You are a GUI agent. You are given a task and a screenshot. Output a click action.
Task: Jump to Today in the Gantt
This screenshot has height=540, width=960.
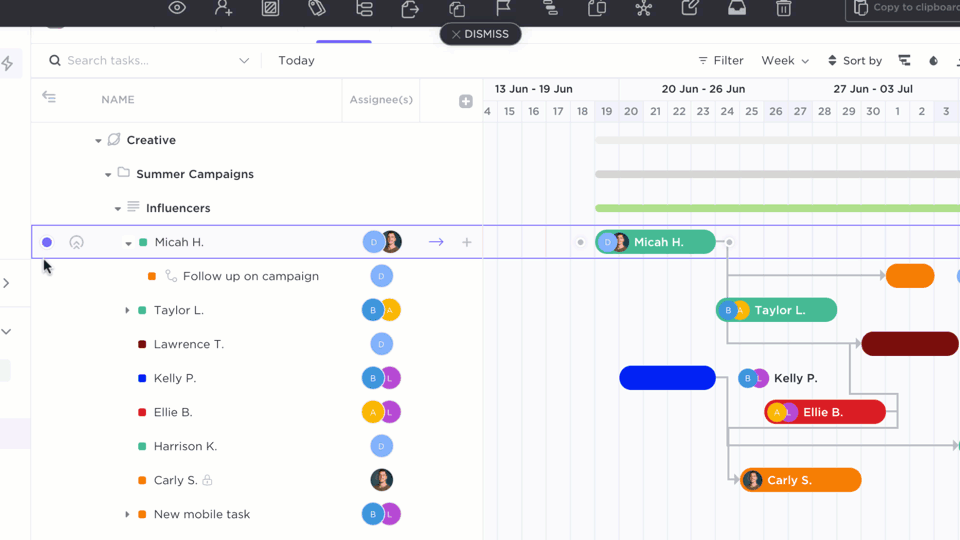point(296,61)
